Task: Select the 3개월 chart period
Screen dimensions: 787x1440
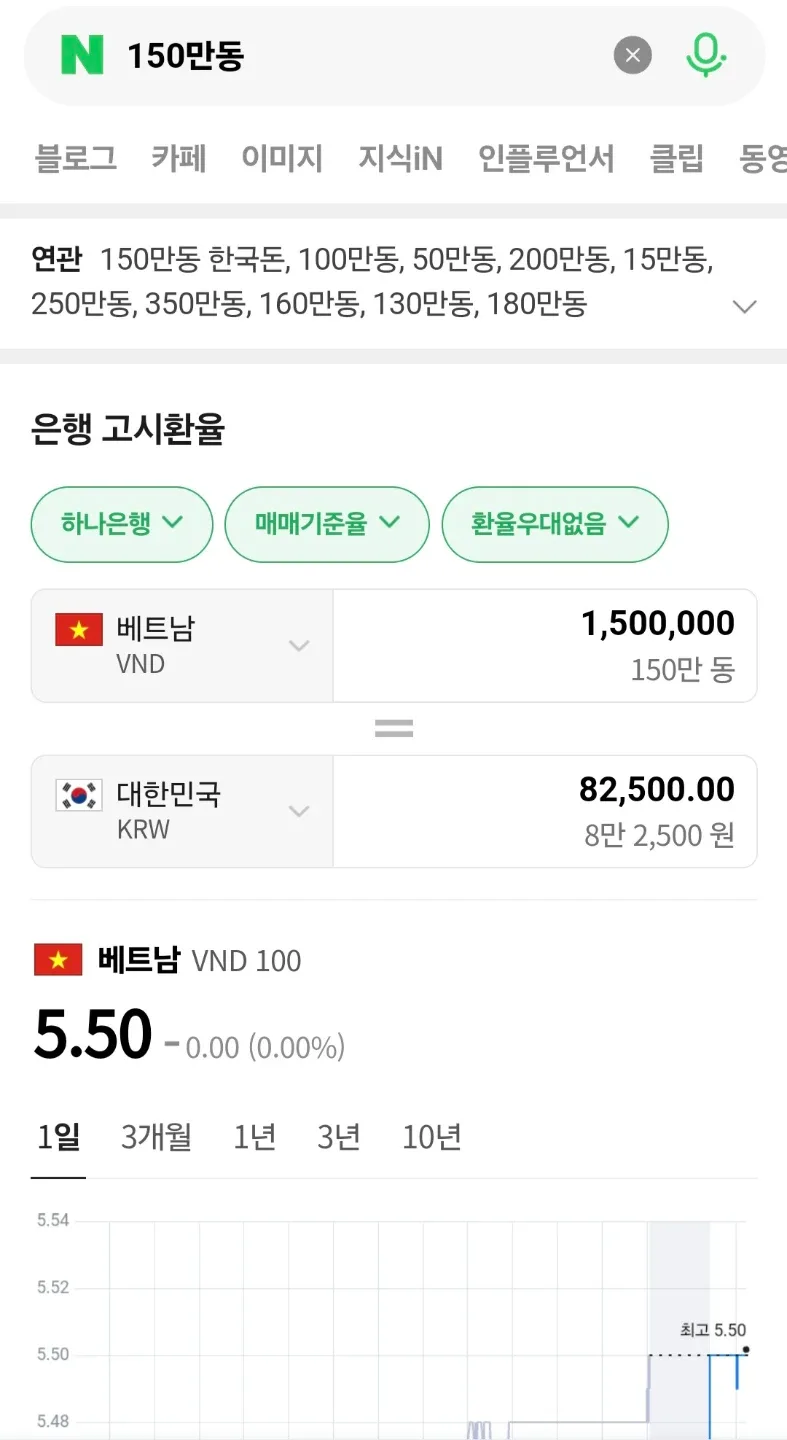Action: click(156, 1137)
